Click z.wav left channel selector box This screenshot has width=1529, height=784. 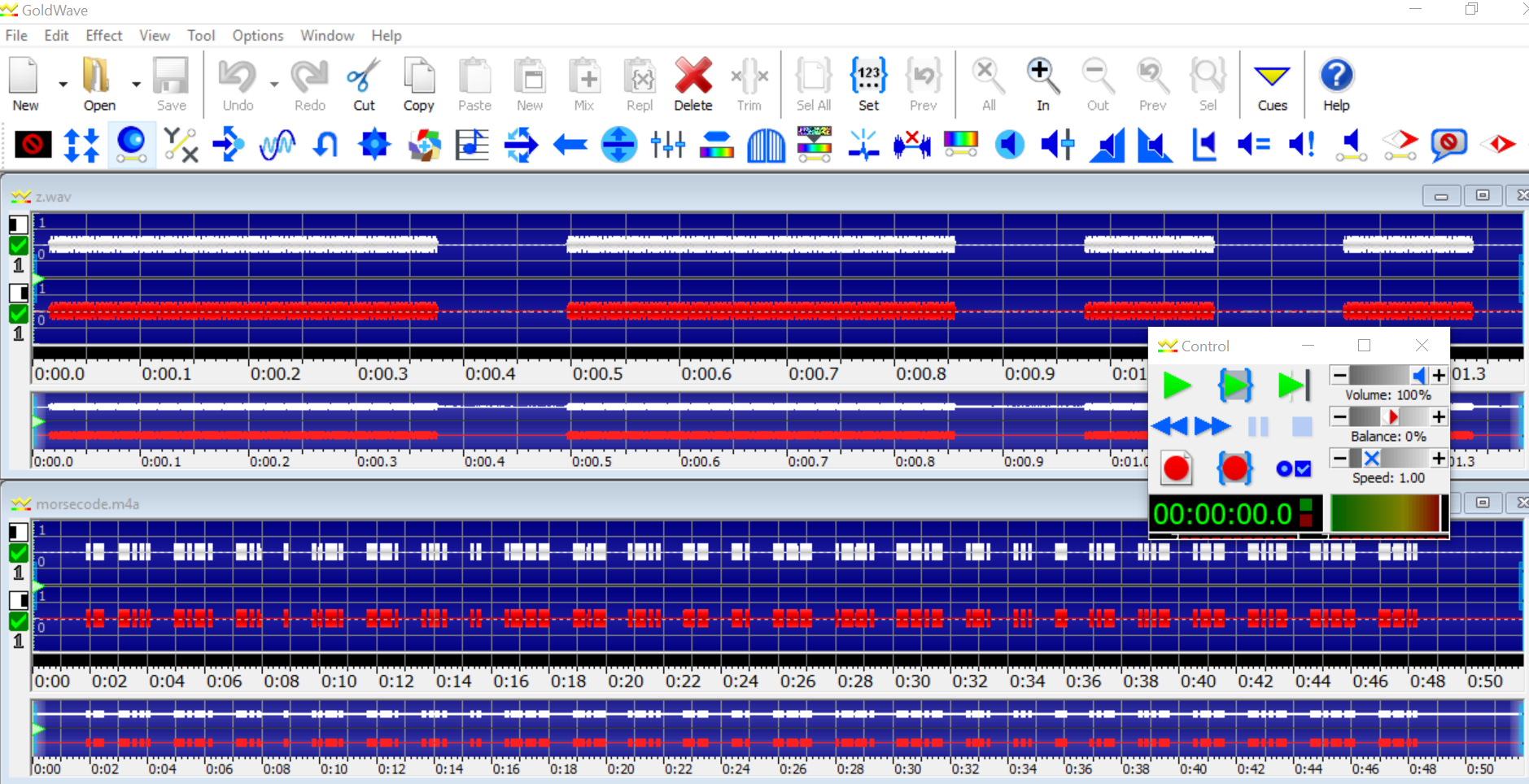(18, 224)
